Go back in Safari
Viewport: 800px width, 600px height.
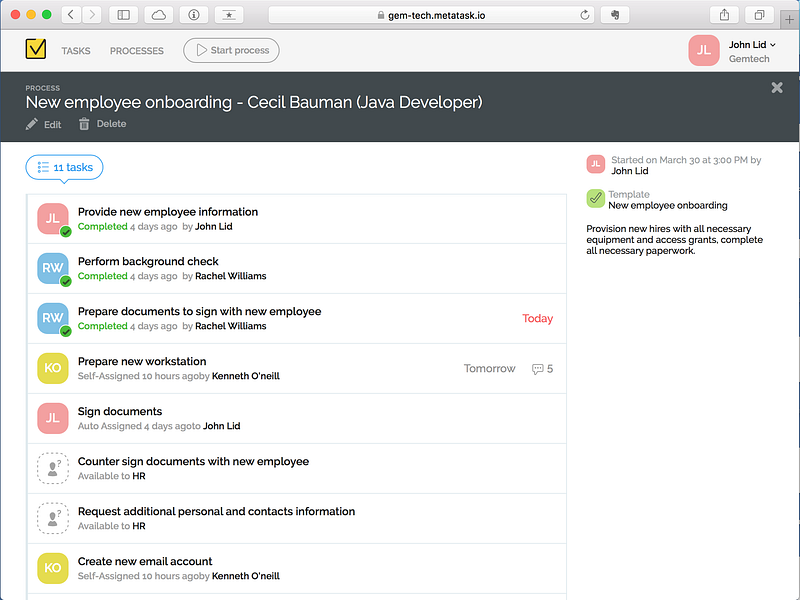[71, 15]
